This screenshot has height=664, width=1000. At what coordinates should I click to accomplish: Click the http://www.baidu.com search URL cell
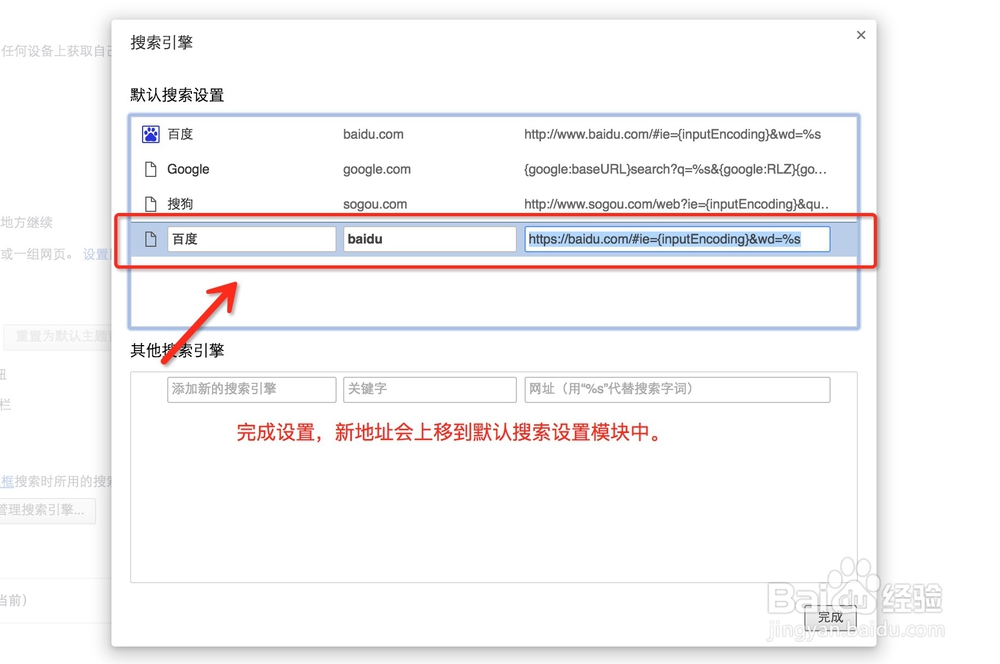pyautogui.click(x=672, y=134)
